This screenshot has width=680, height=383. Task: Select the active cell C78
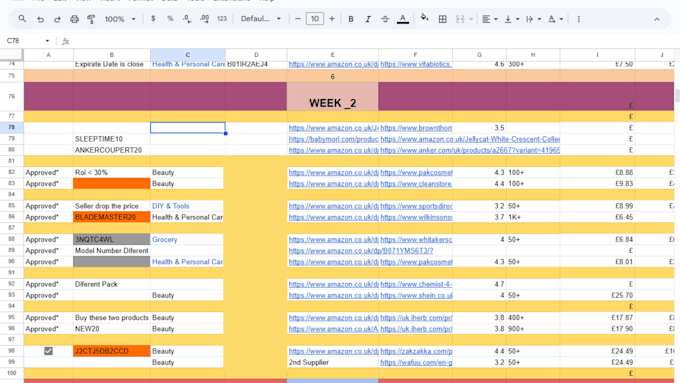click(188, 128)
